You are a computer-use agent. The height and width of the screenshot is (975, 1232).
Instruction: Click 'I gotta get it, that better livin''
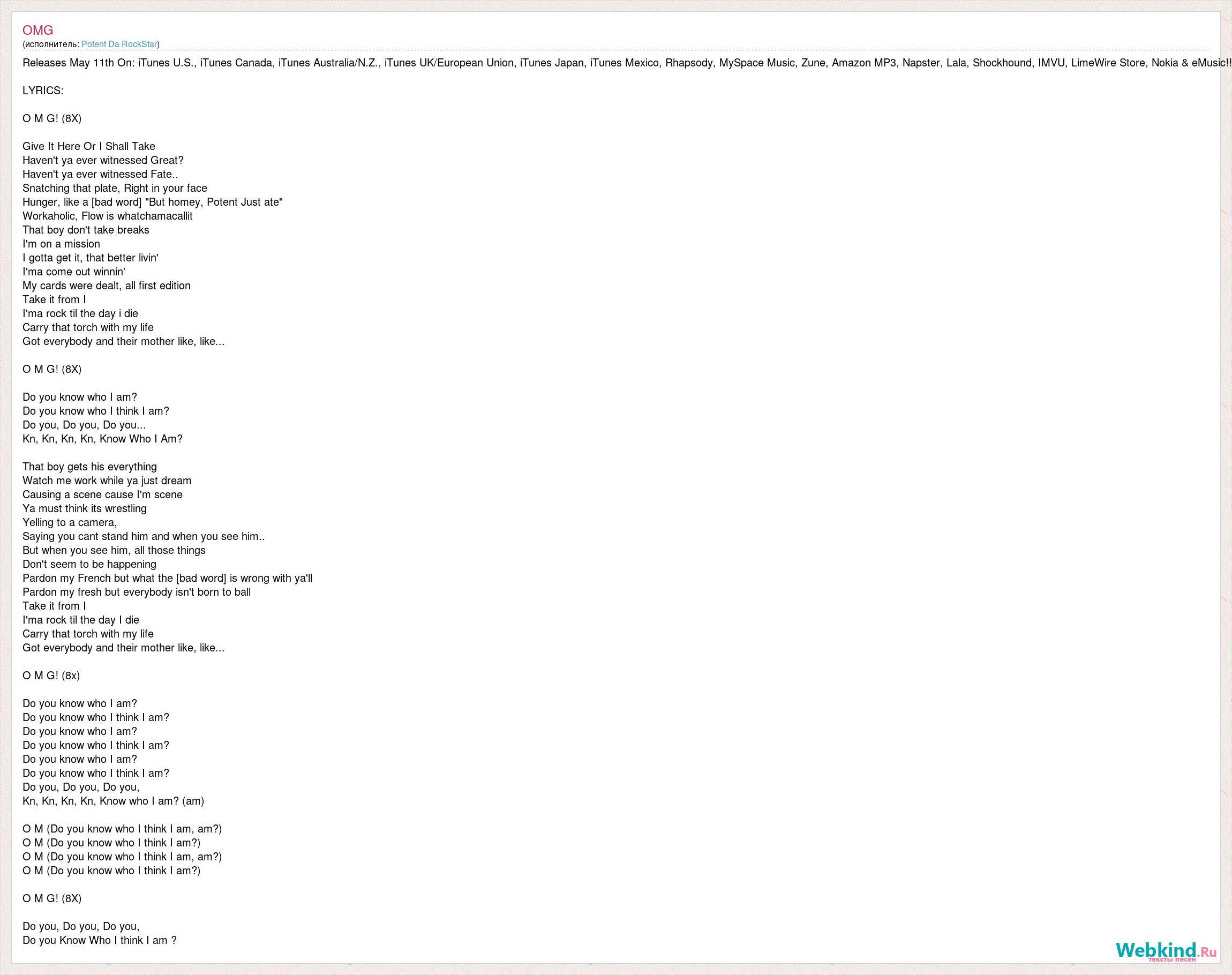(x=90, y=258)
